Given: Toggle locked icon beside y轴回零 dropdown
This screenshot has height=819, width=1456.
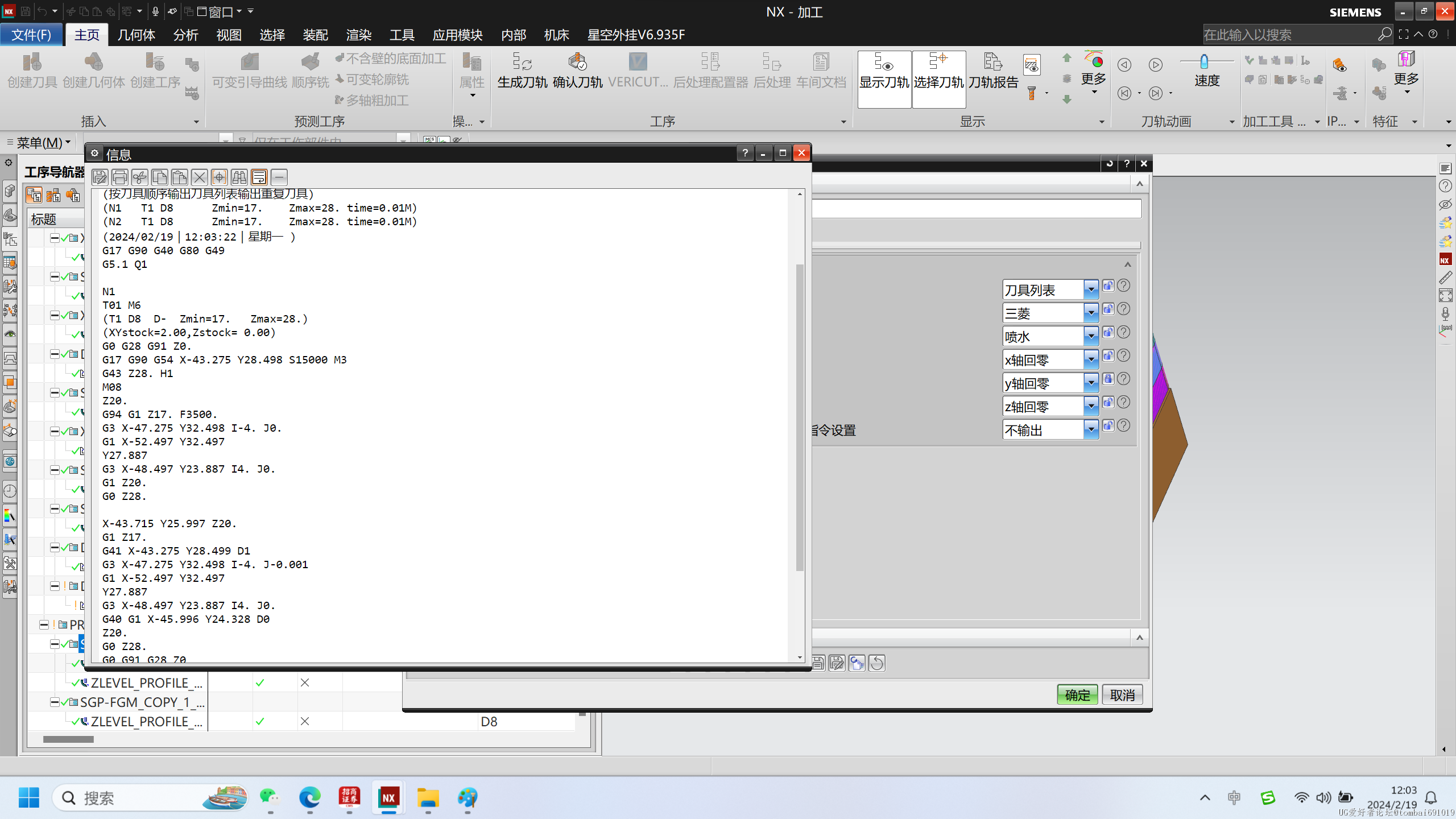Looking at the screenshot, I should tap(1108, 379).
